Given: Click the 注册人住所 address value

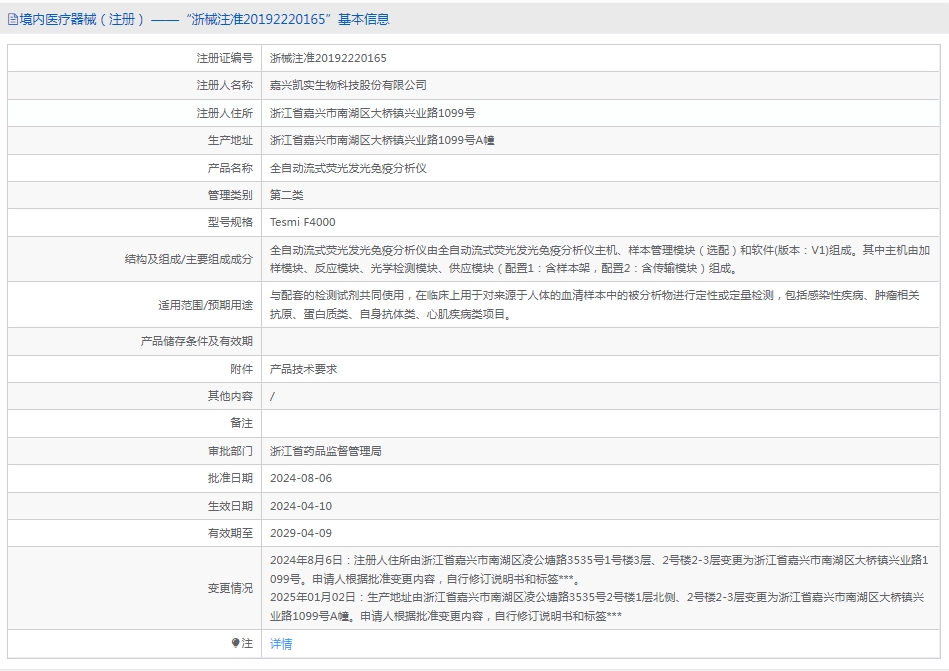Looking at the screenshot, I should click(372, 113).
